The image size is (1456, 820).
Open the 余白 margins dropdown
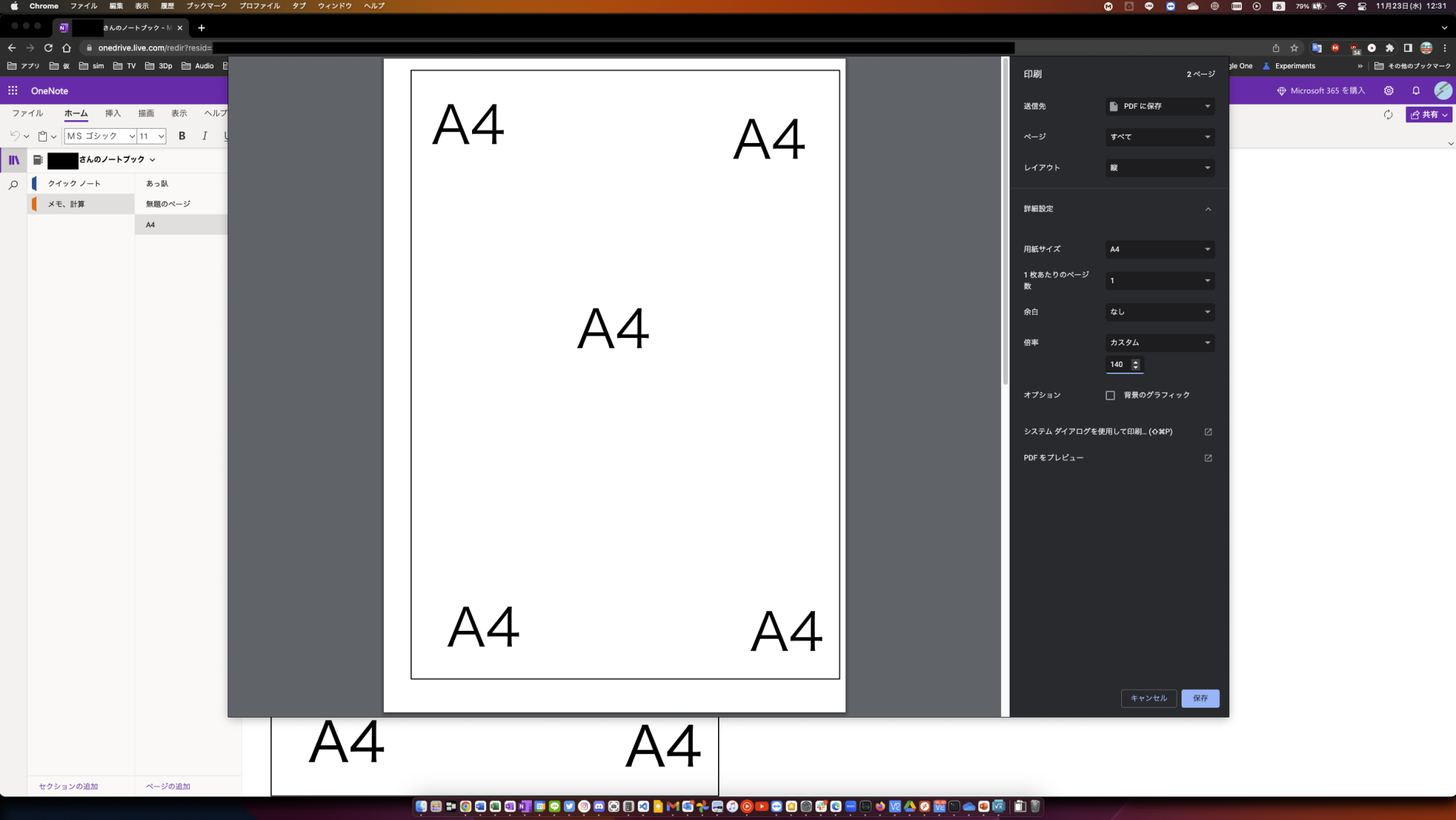pyautogui.click(x=1158, y=312)
